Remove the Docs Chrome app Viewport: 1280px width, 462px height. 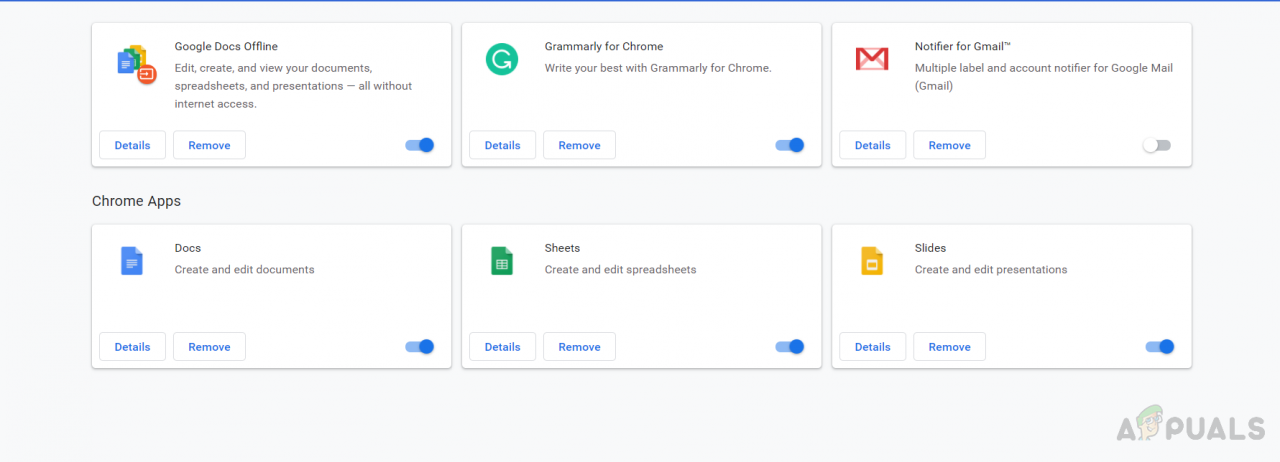209,347
